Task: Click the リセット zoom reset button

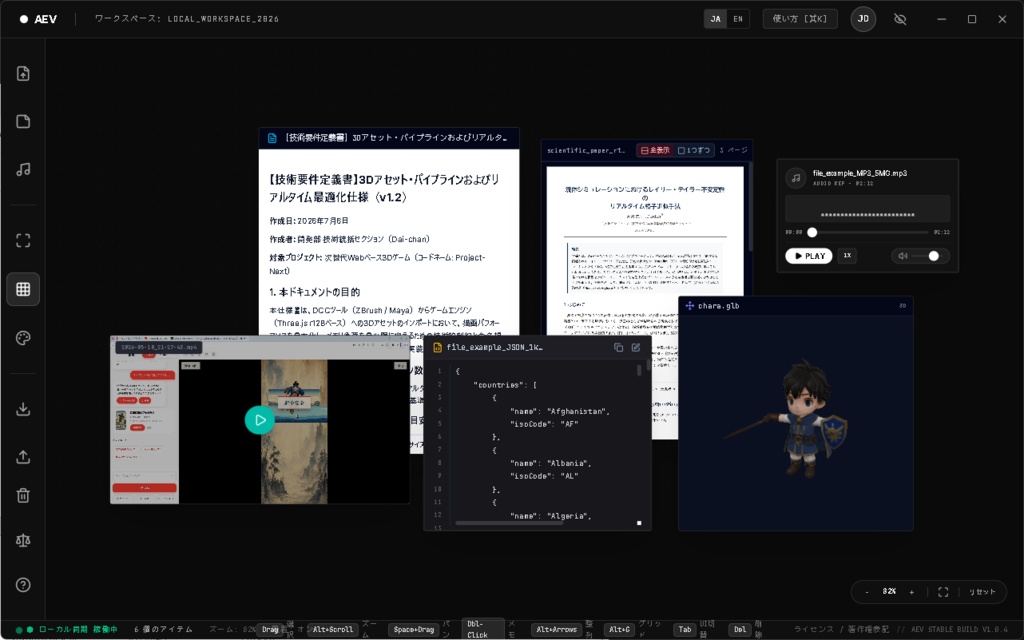Action: [982, 592]
